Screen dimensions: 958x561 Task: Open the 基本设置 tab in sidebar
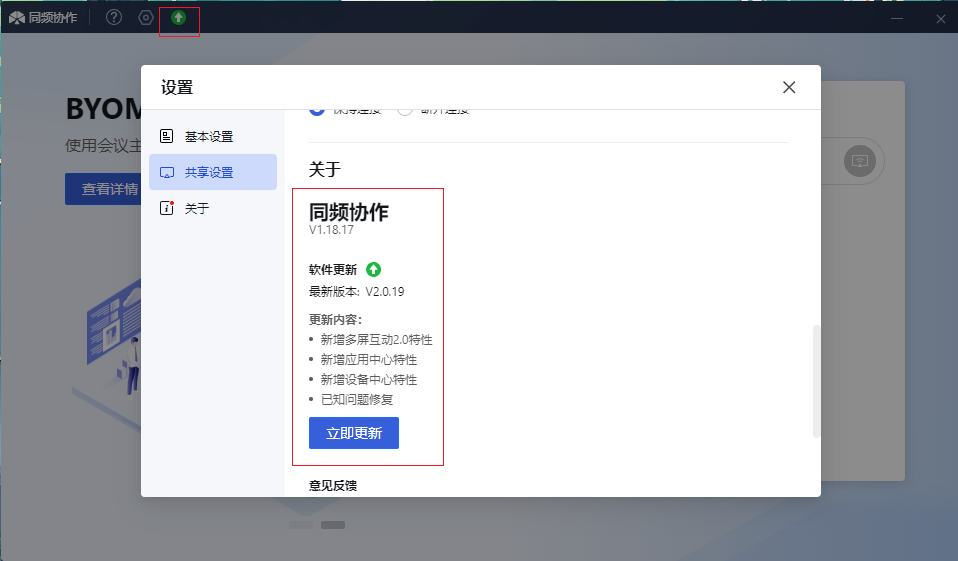[x=208, y=136]
